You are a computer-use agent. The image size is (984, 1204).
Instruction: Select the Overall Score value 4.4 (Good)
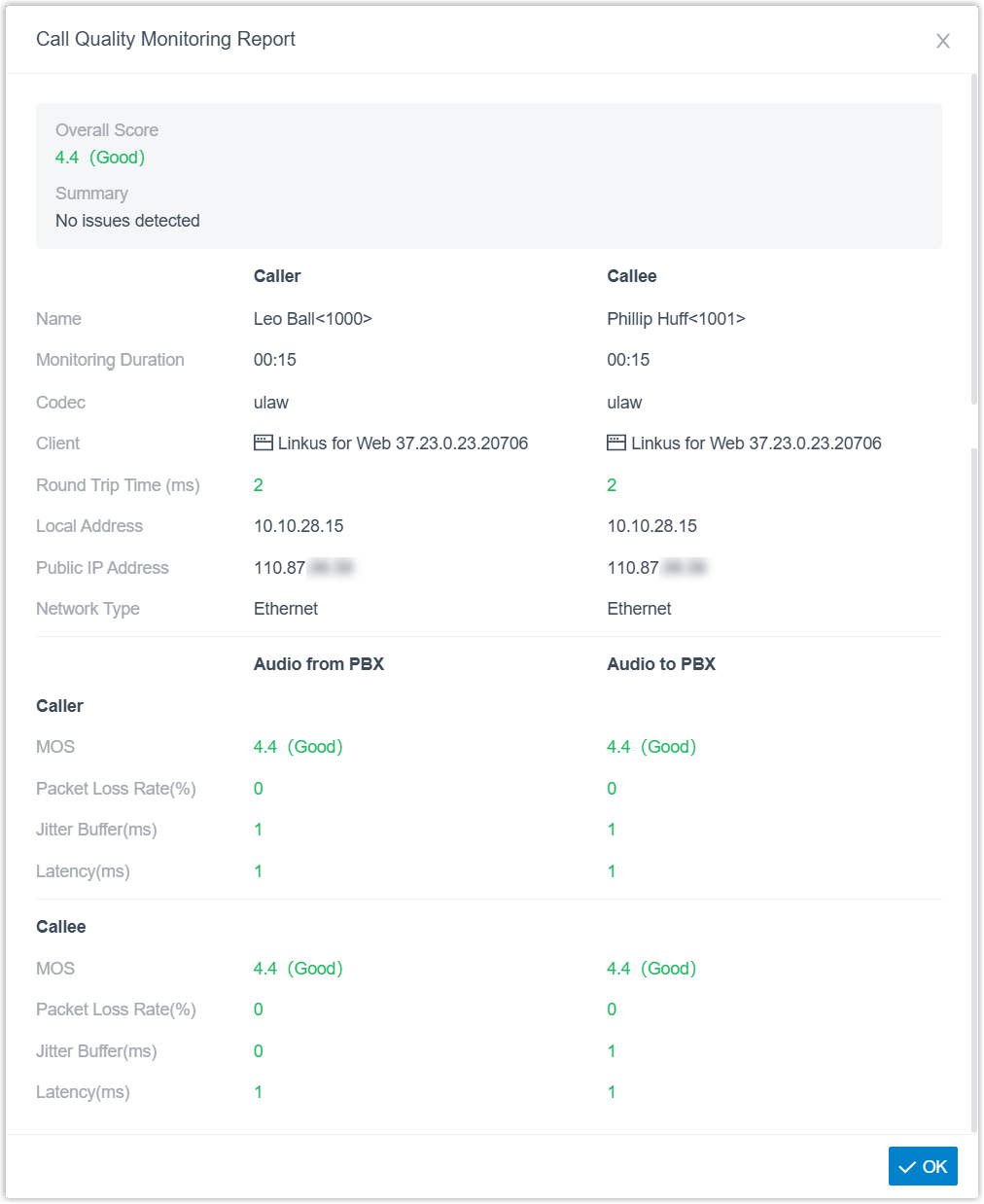pos(100,158)
